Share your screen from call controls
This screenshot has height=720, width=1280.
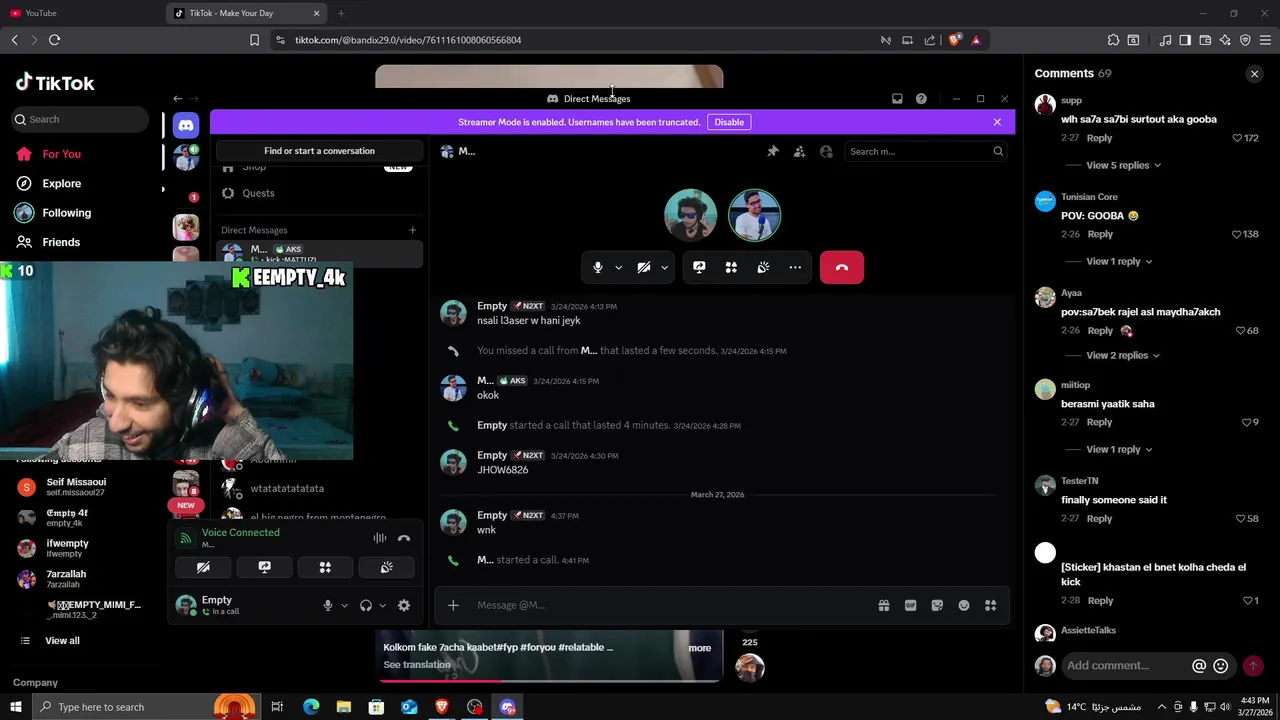pos(699,267)
